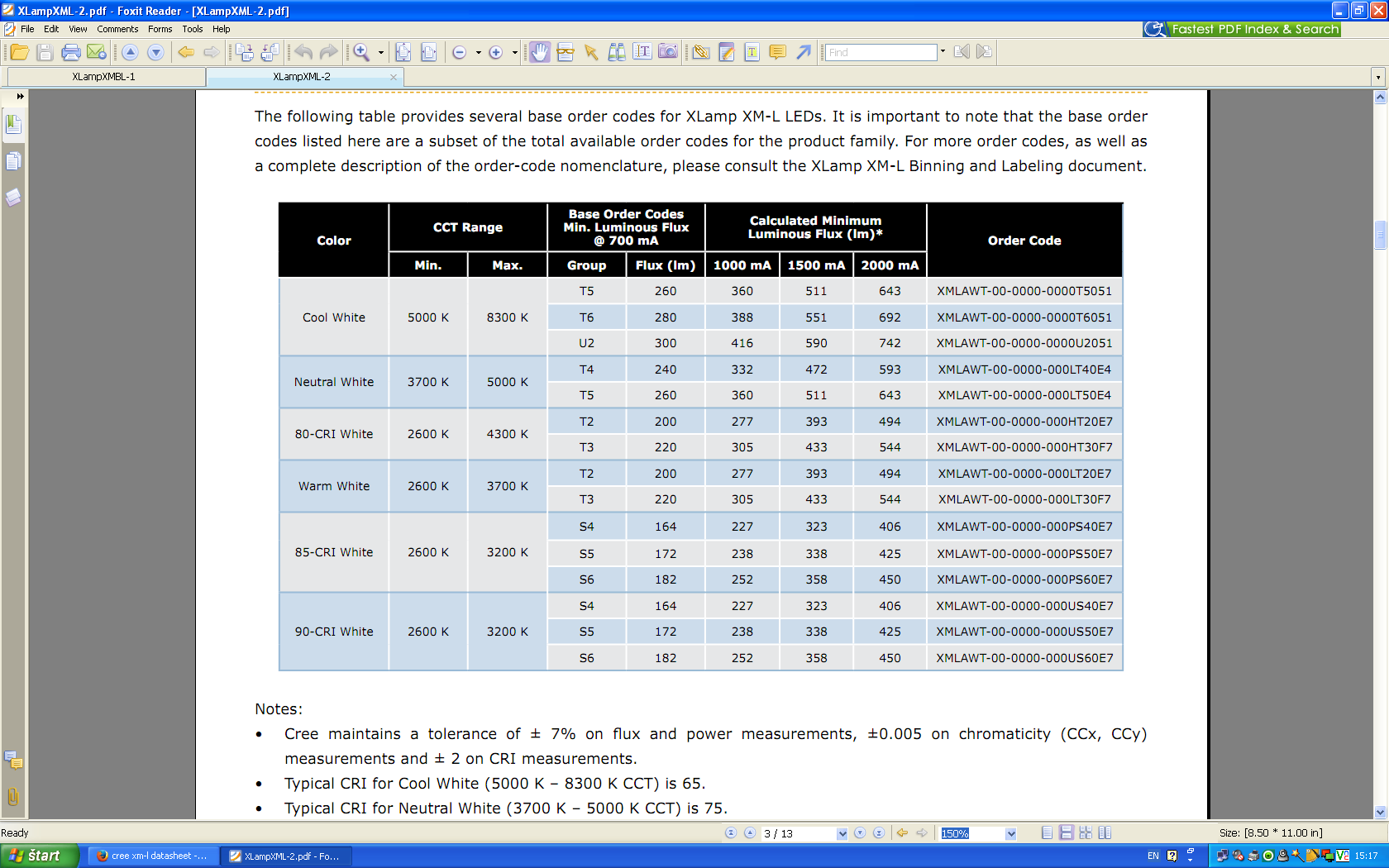1389x868 pixels.
Task: Jump to last page in status bar
Action: 879,833
